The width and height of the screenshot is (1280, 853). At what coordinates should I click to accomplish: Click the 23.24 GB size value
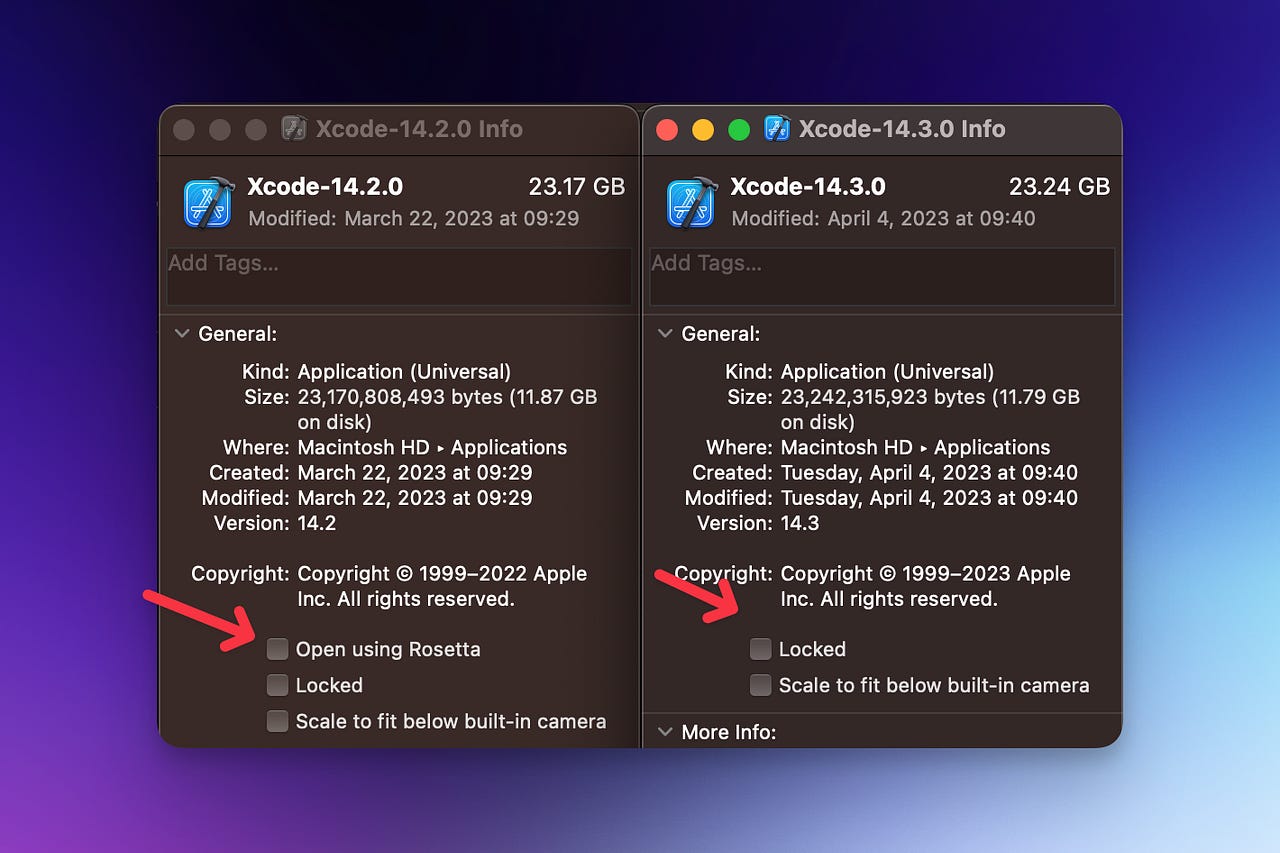coord(1060,187)
